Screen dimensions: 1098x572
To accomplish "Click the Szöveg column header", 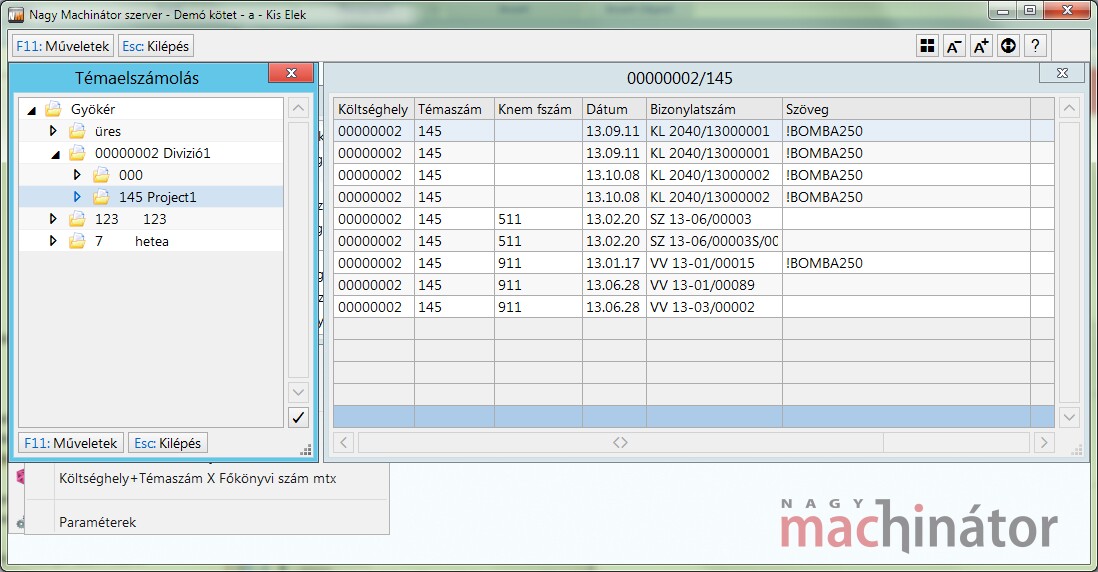I will (906, 109).
